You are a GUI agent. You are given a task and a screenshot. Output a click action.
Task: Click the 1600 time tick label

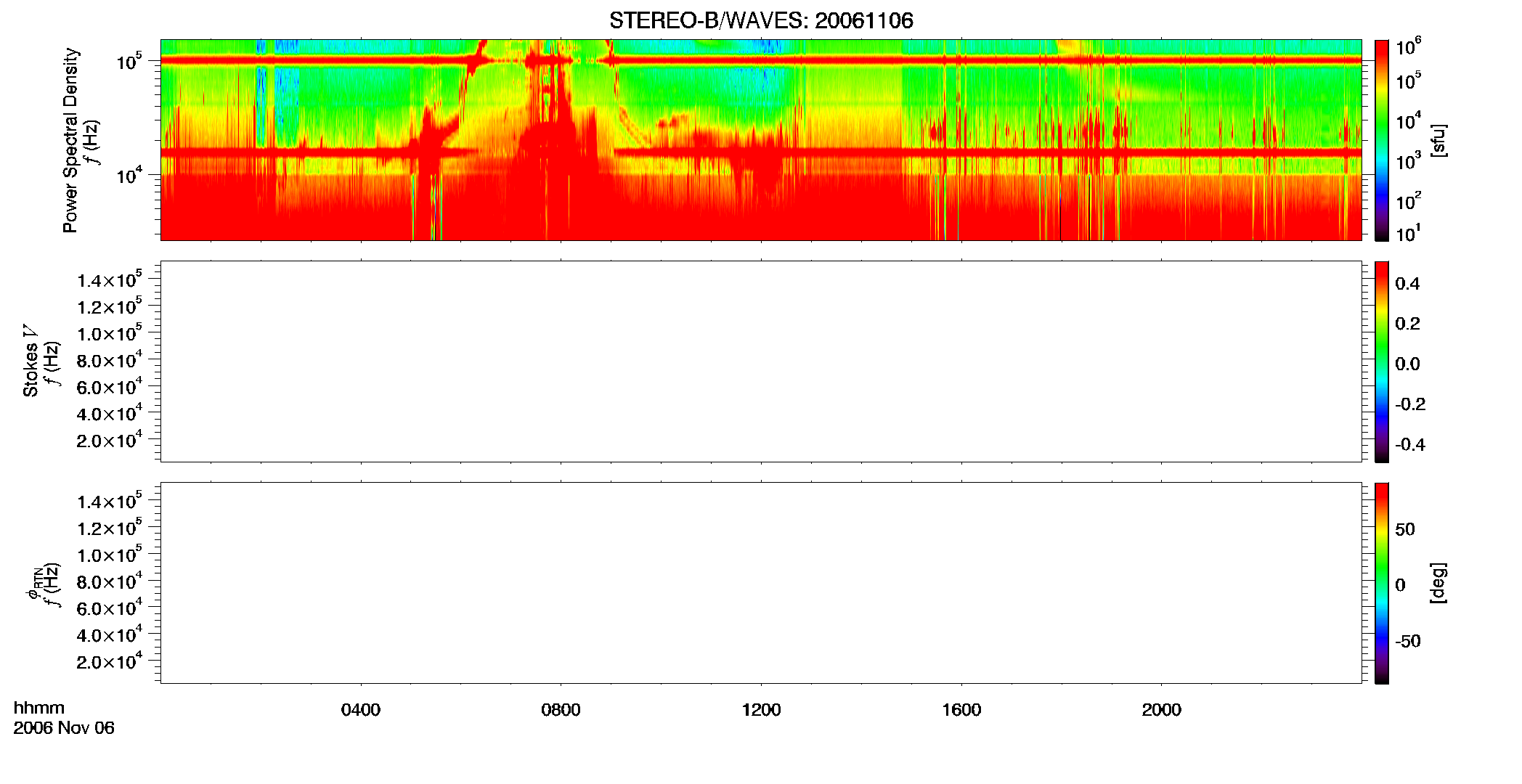pos(961,710)
